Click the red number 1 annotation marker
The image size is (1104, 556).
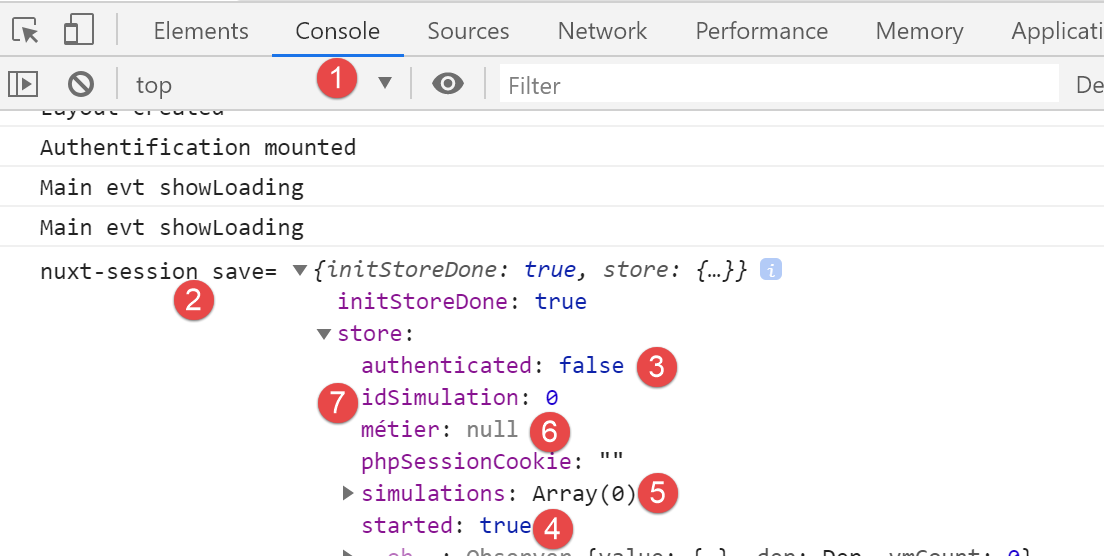tap(336, 80)
